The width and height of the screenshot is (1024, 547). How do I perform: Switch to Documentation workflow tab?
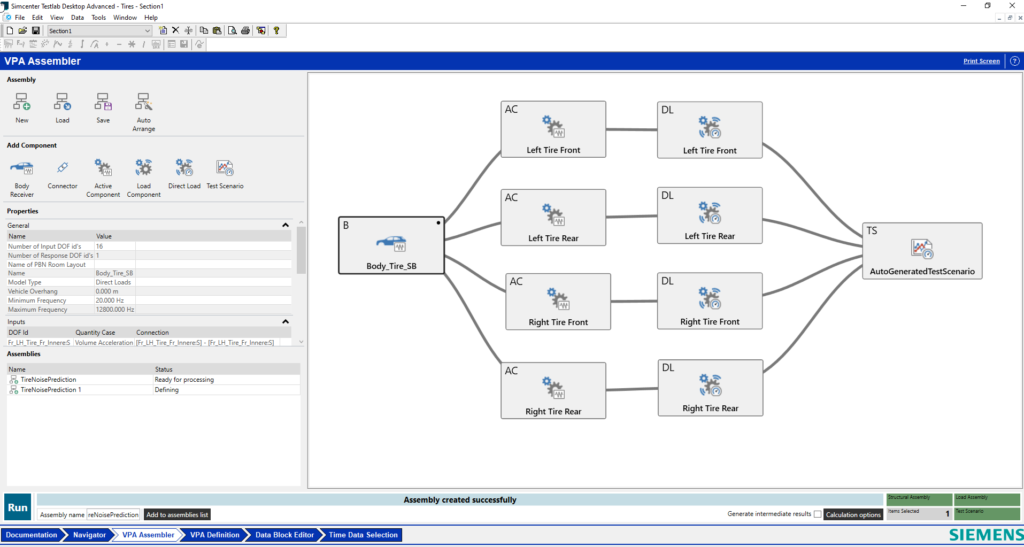(x=31, y=535)
